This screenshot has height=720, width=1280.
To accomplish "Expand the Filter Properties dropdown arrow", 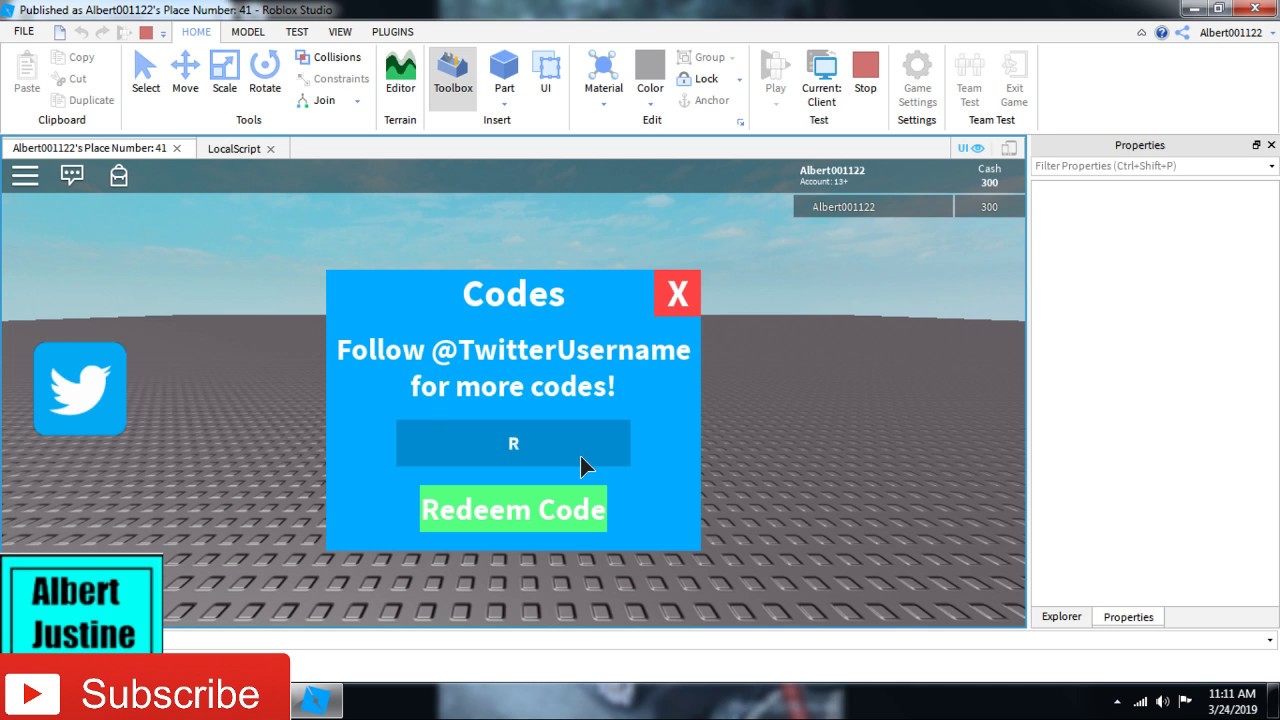I will click(1272, 166).
